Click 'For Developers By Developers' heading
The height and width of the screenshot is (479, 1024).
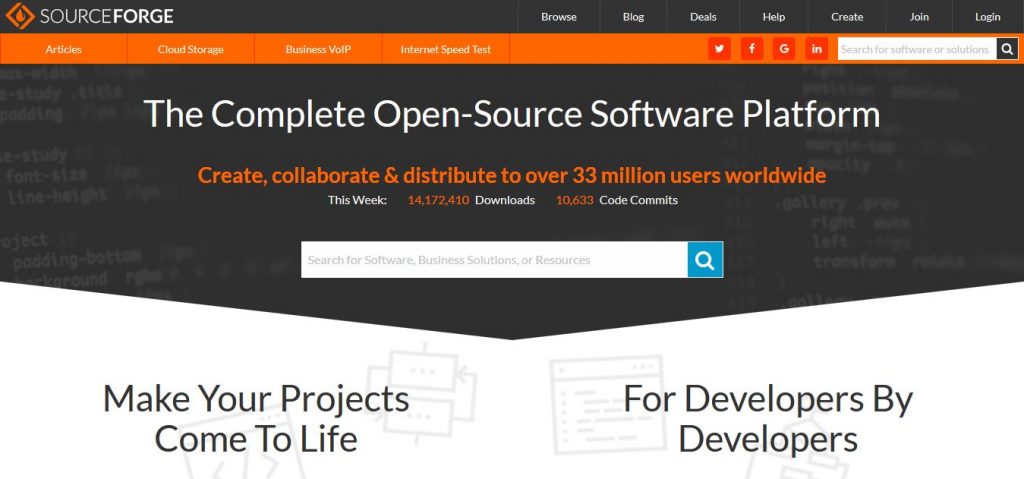pos(768,418)
